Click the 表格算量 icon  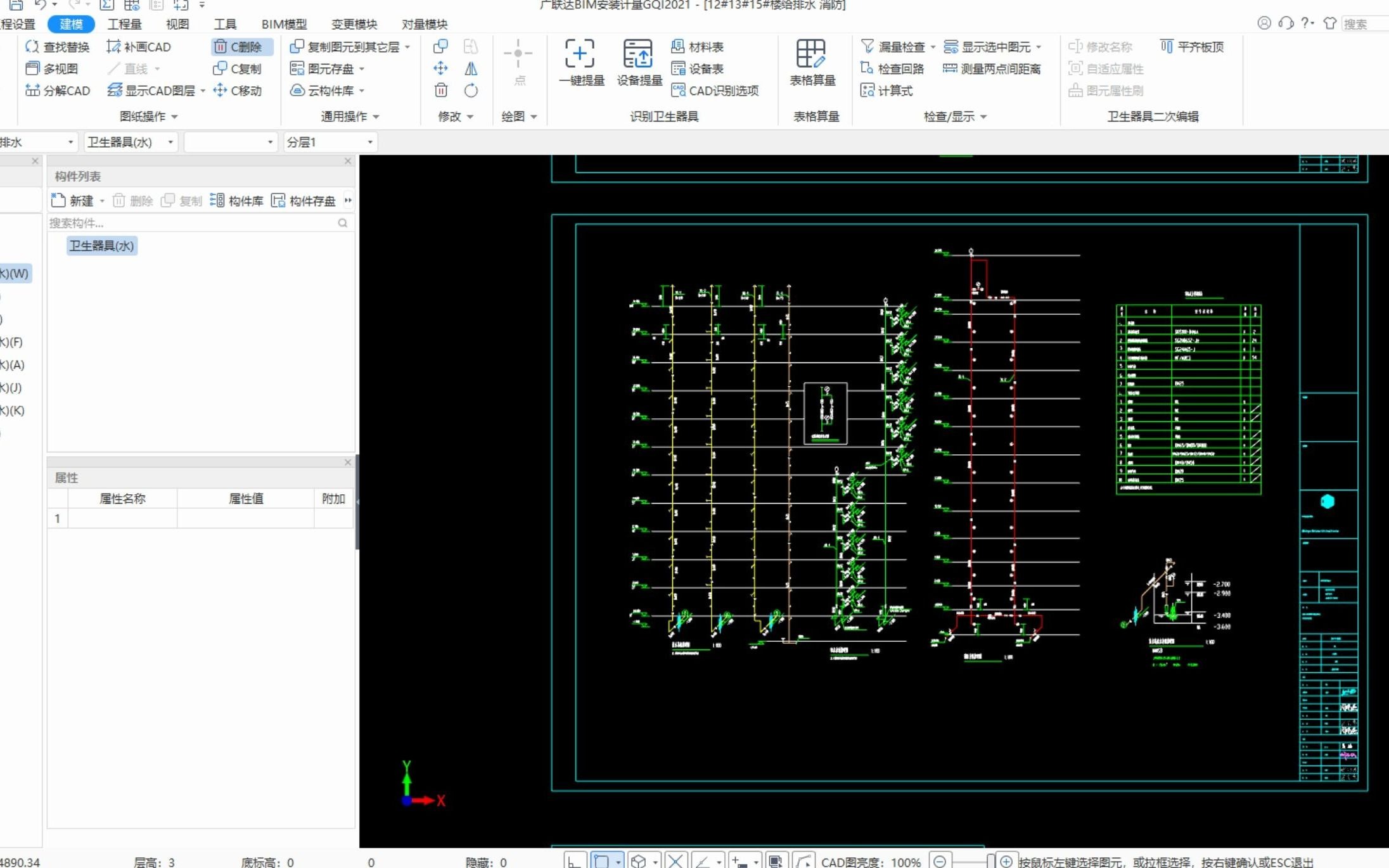point(812,54)
